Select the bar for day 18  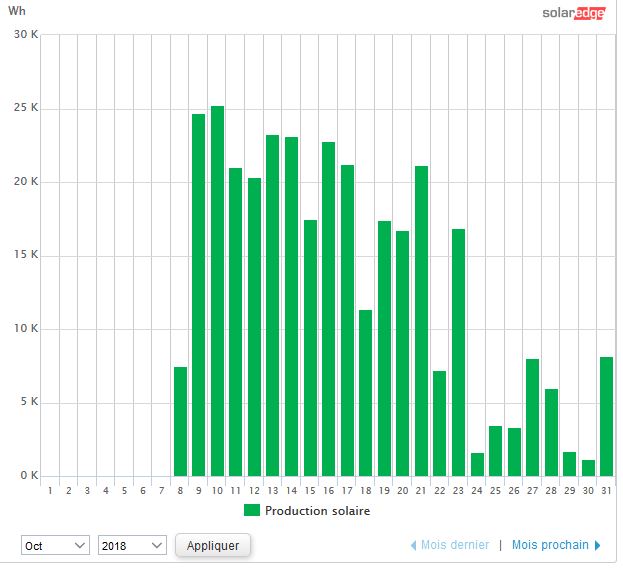tap(366, 393)
